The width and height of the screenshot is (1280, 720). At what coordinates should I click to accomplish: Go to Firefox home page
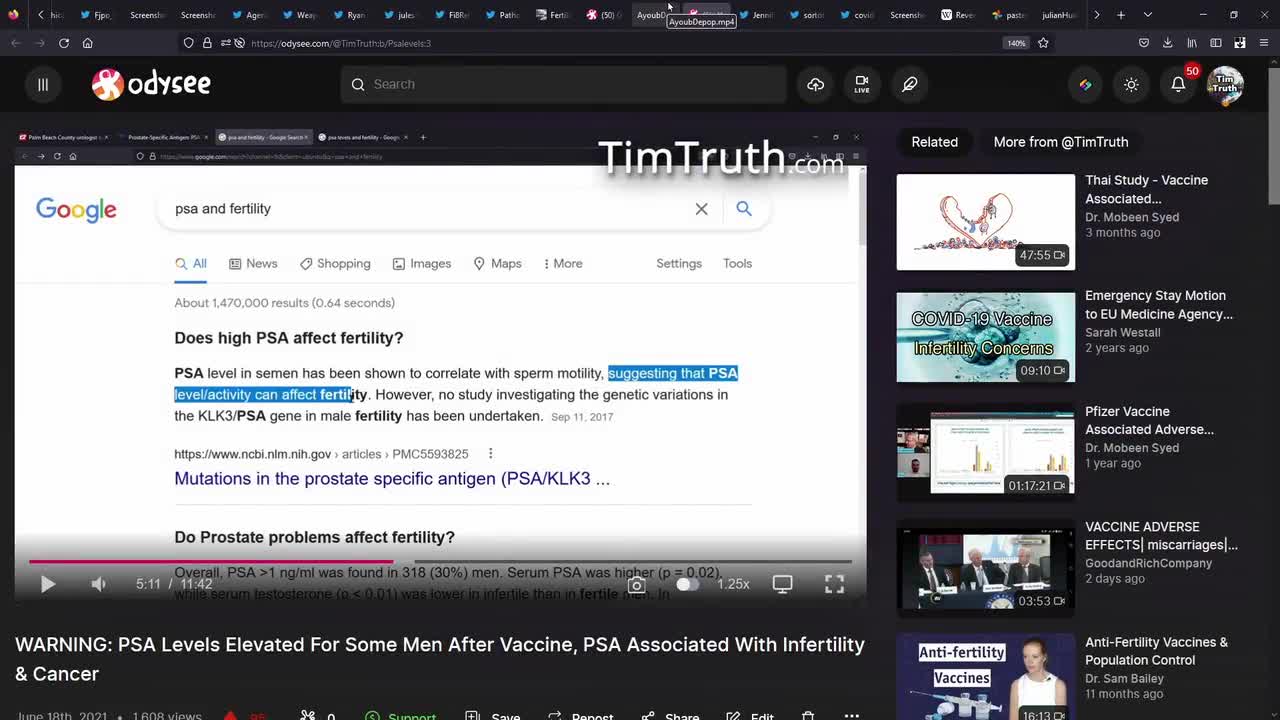[87, 43]
